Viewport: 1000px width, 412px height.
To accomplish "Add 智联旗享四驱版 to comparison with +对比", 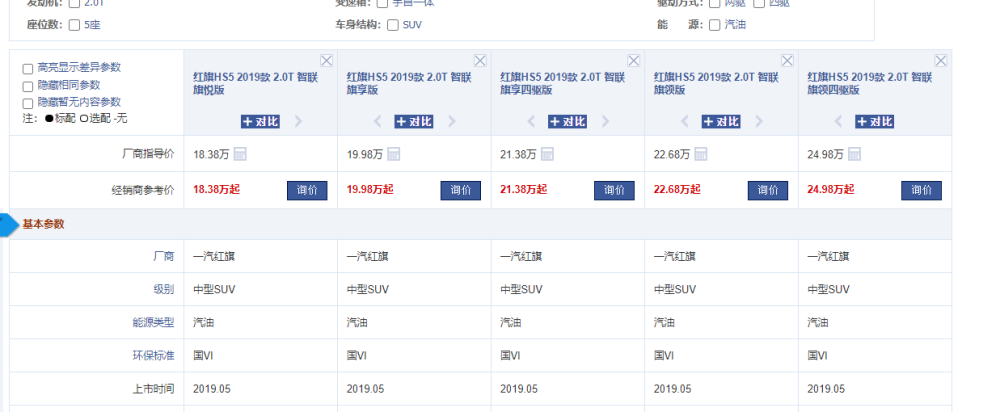I will pyautogui.click(x=568, y=121).
